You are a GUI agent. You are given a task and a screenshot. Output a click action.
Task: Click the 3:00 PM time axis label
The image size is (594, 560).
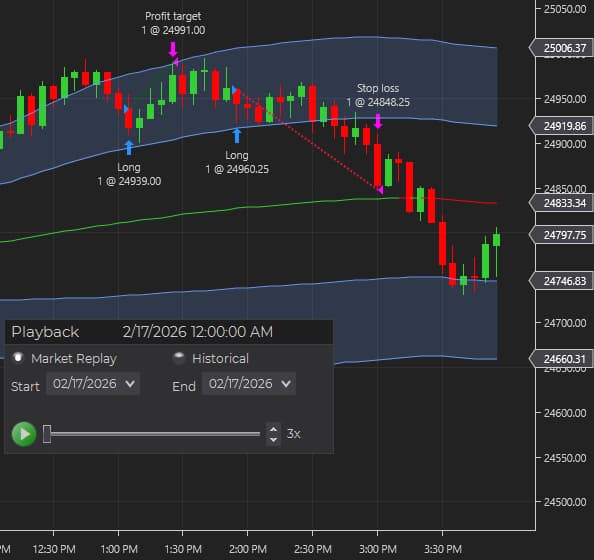point(378,549)
